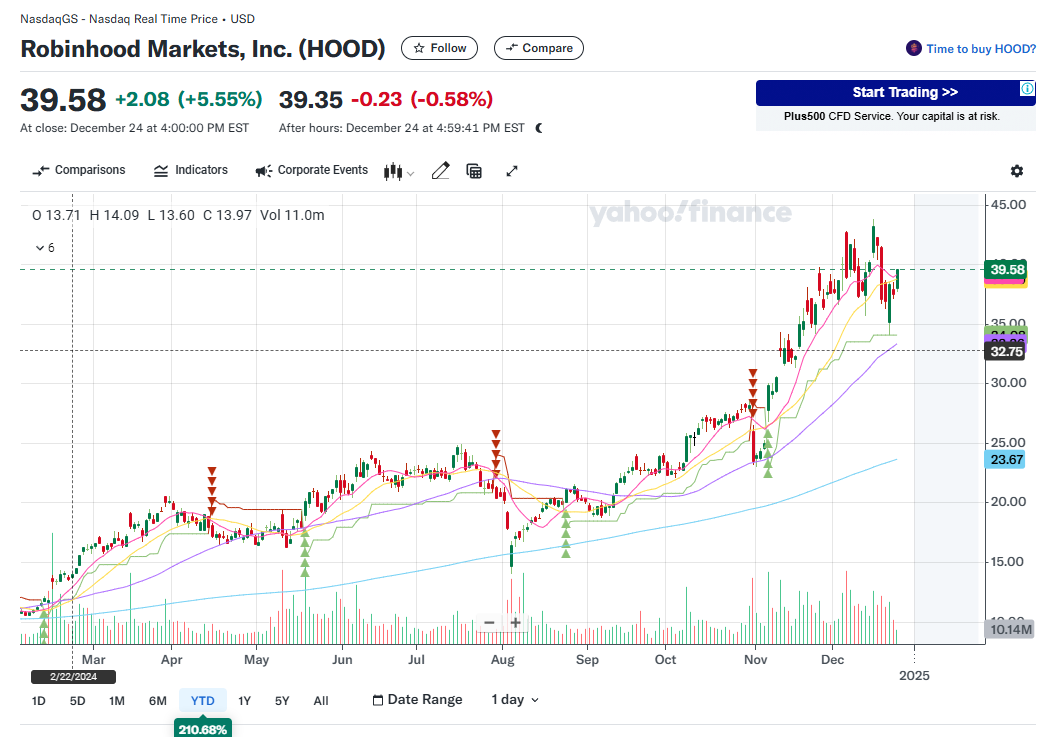Image resolution: width=1042 pixels, height=737 pixels.
Task: Click the Jun axis label
Action: point(342,659)
